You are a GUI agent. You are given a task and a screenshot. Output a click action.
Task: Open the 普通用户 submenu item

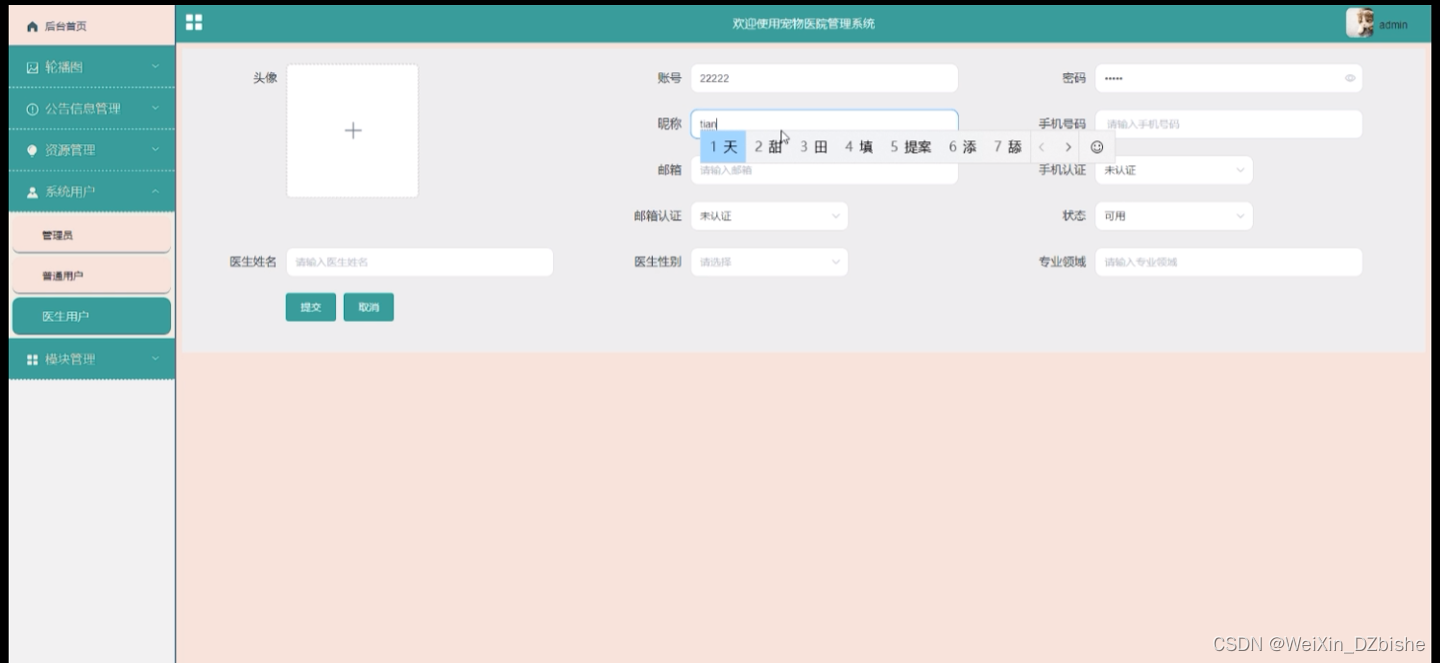pos(92,276)
